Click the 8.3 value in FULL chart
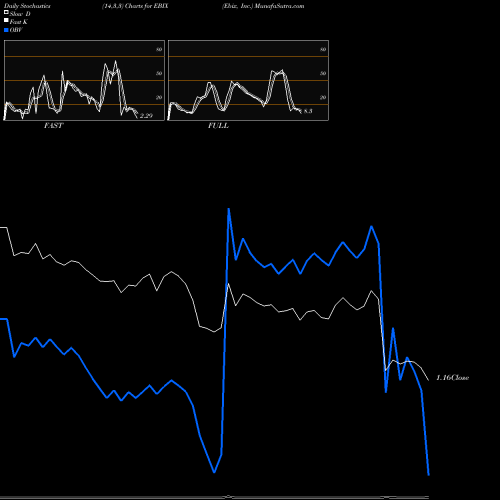This screenshot has height=500, width=500. tap(308, 111)
